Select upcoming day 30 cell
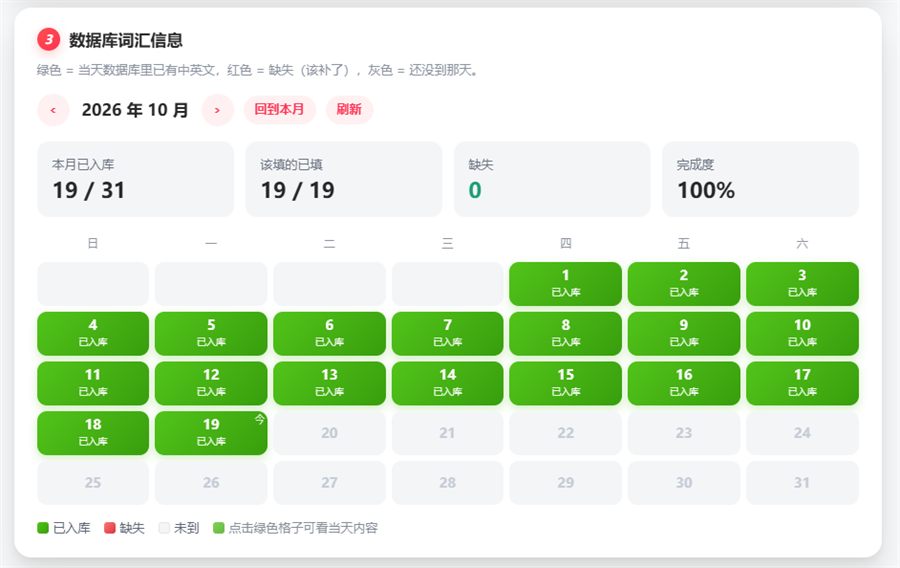The image size is (900, 568). point(684,483)
